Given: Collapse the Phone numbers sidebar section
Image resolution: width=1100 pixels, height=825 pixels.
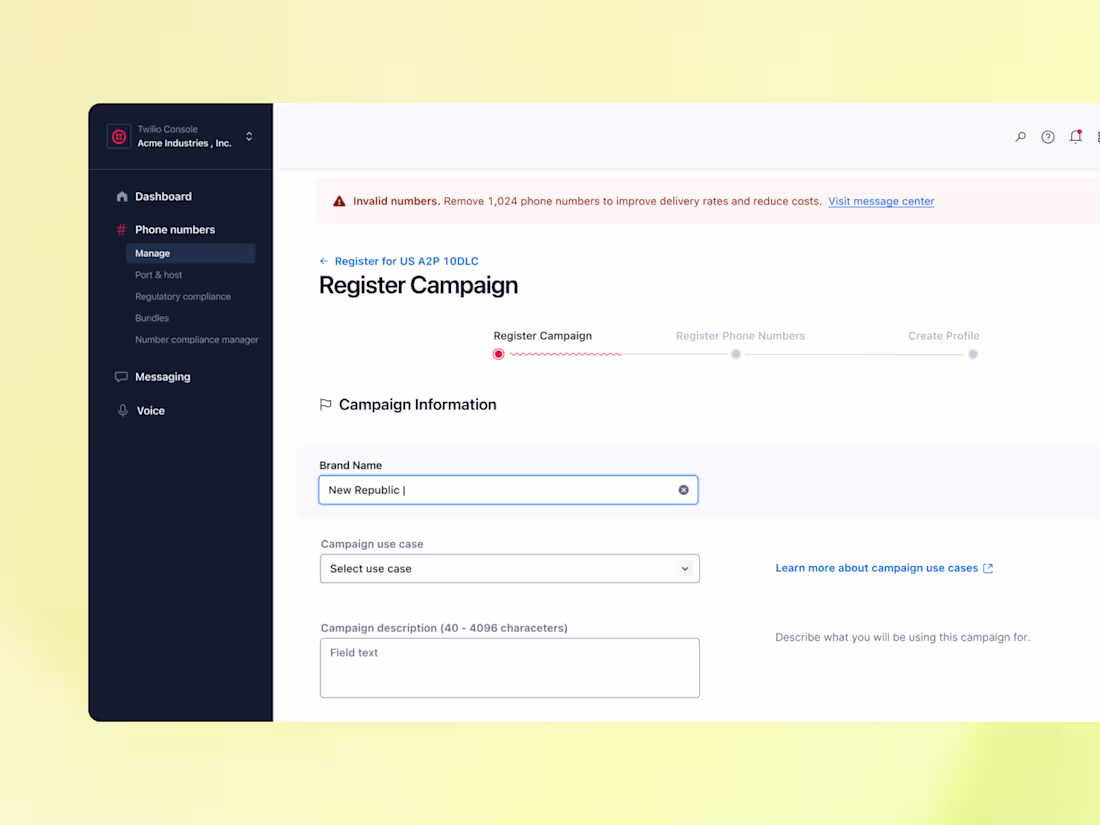Looking at the screenshot, I should [x=175, y=229].
